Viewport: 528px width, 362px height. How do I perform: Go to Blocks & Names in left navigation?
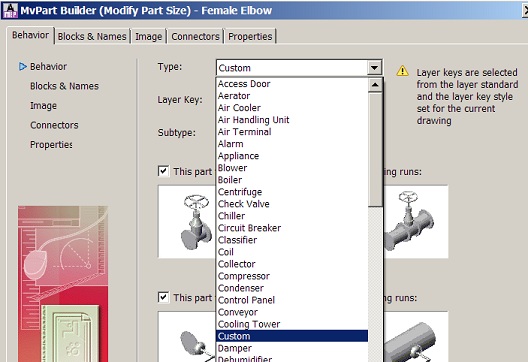[64, 86]
